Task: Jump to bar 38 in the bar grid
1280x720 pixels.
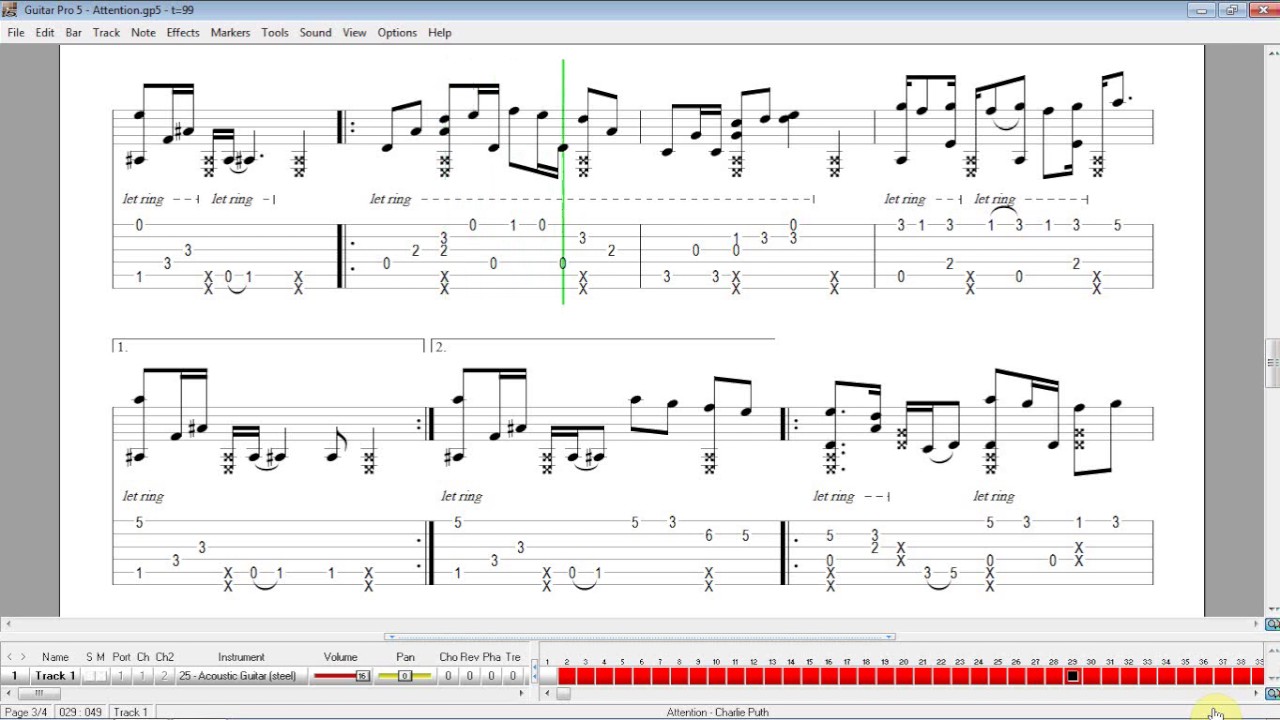Action: 1241,676
